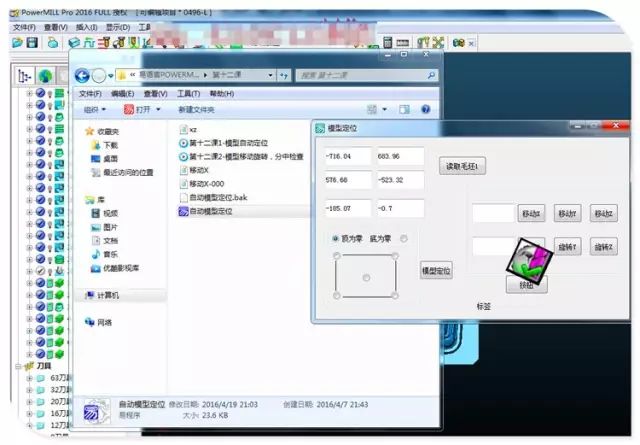Click the Save Project floppy disk icon
This screenshot has width=640, height=445.
(x=32, y=42)
